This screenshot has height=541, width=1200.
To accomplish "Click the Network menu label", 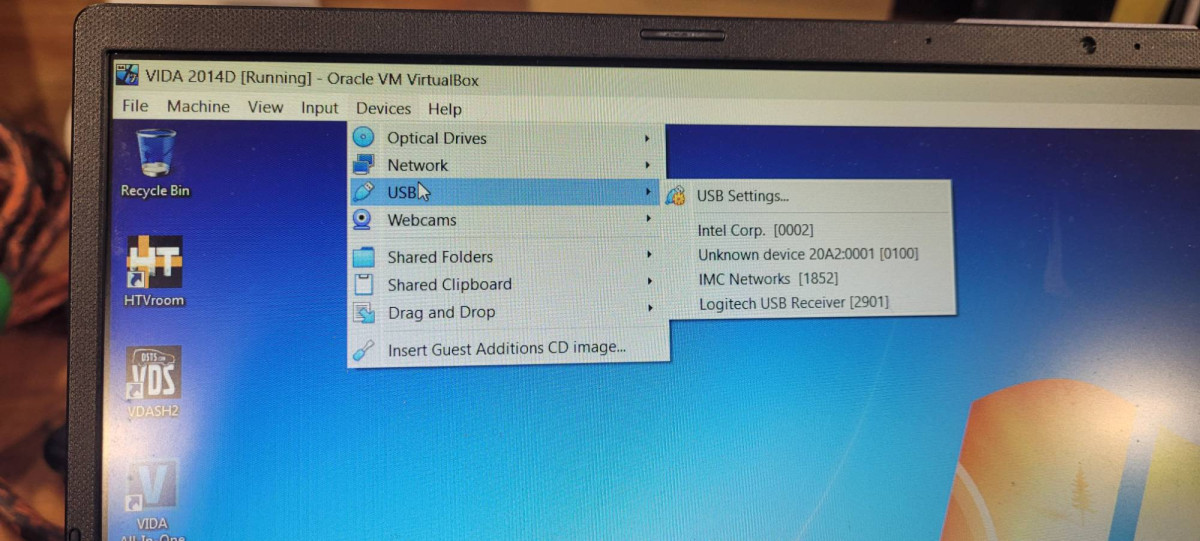I will (418, 165).
